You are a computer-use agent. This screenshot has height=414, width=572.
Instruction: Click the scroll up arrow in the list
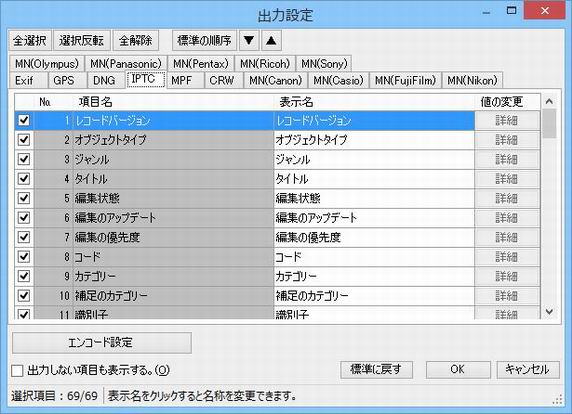(549, 101)
